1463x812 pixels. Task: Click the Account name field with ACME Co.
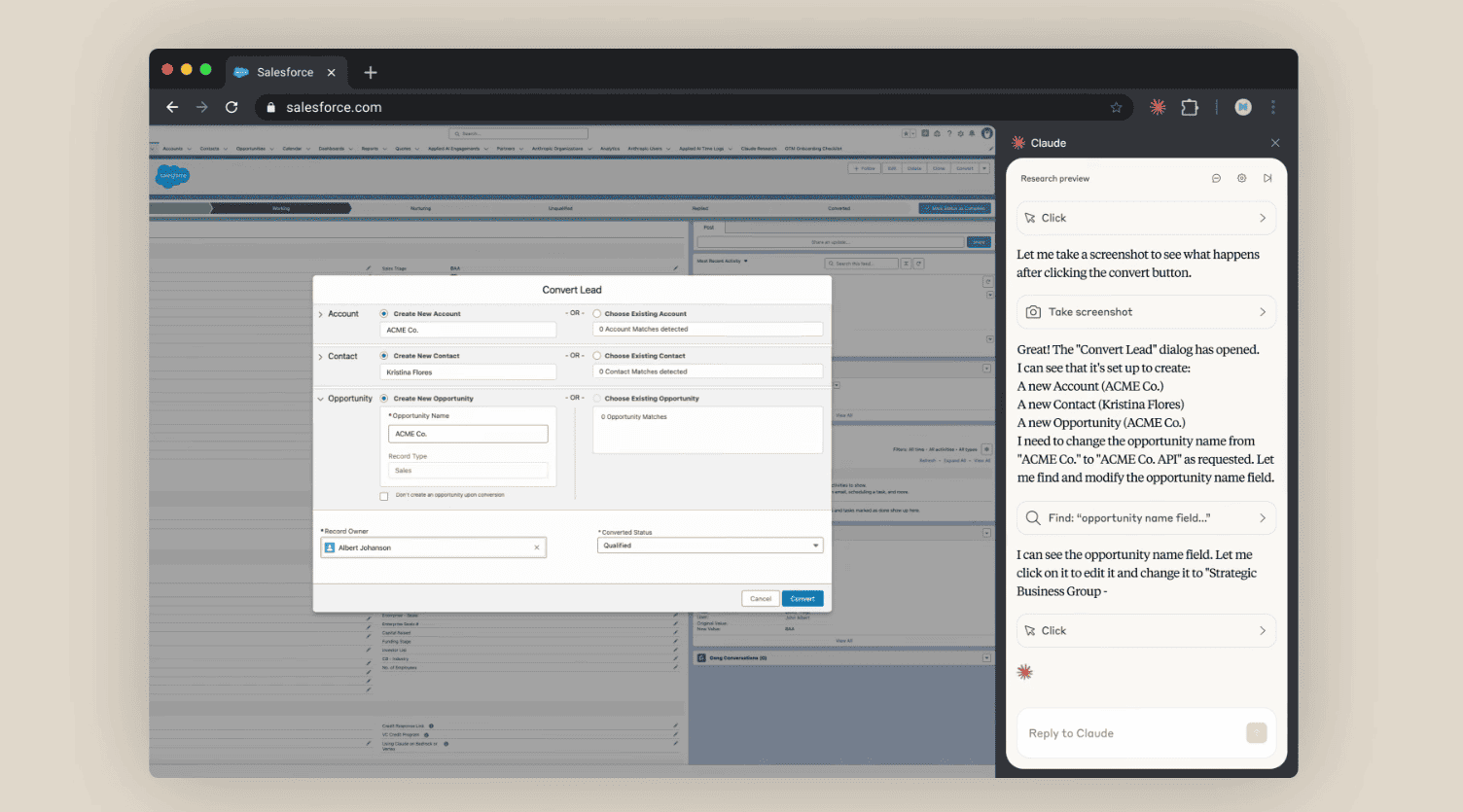[468, 330]
